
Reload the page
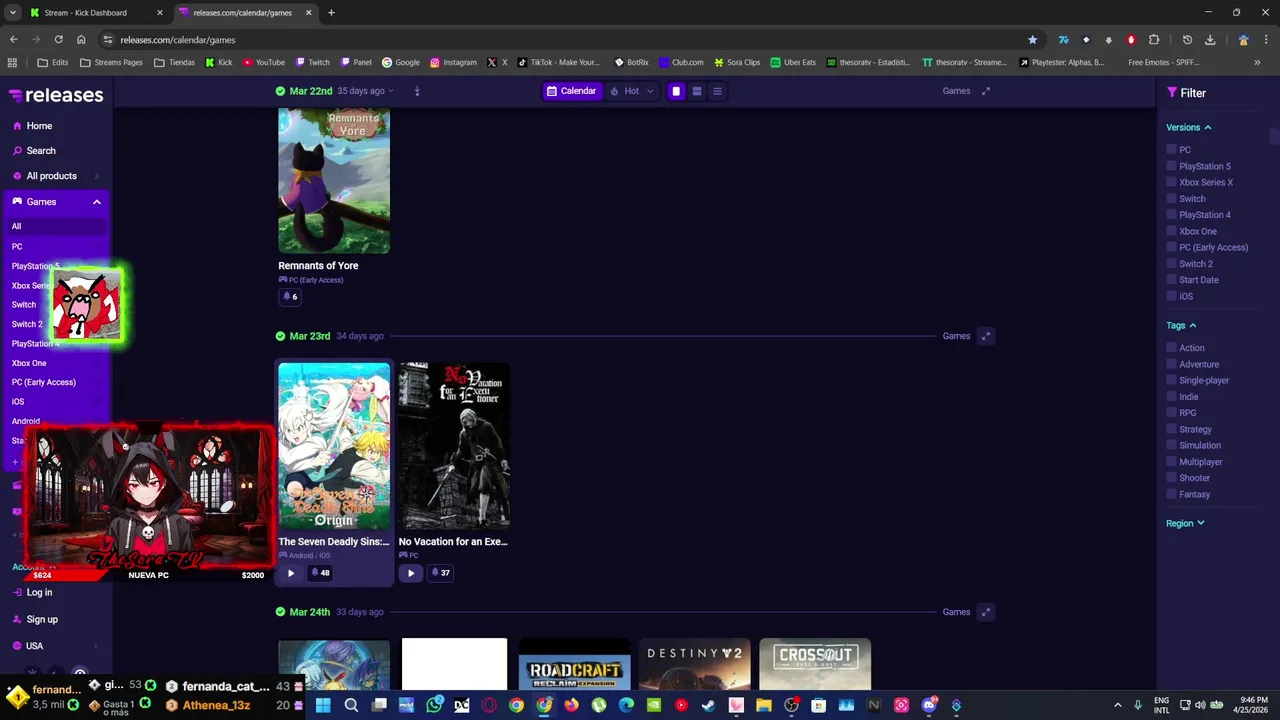coord(58,40)
